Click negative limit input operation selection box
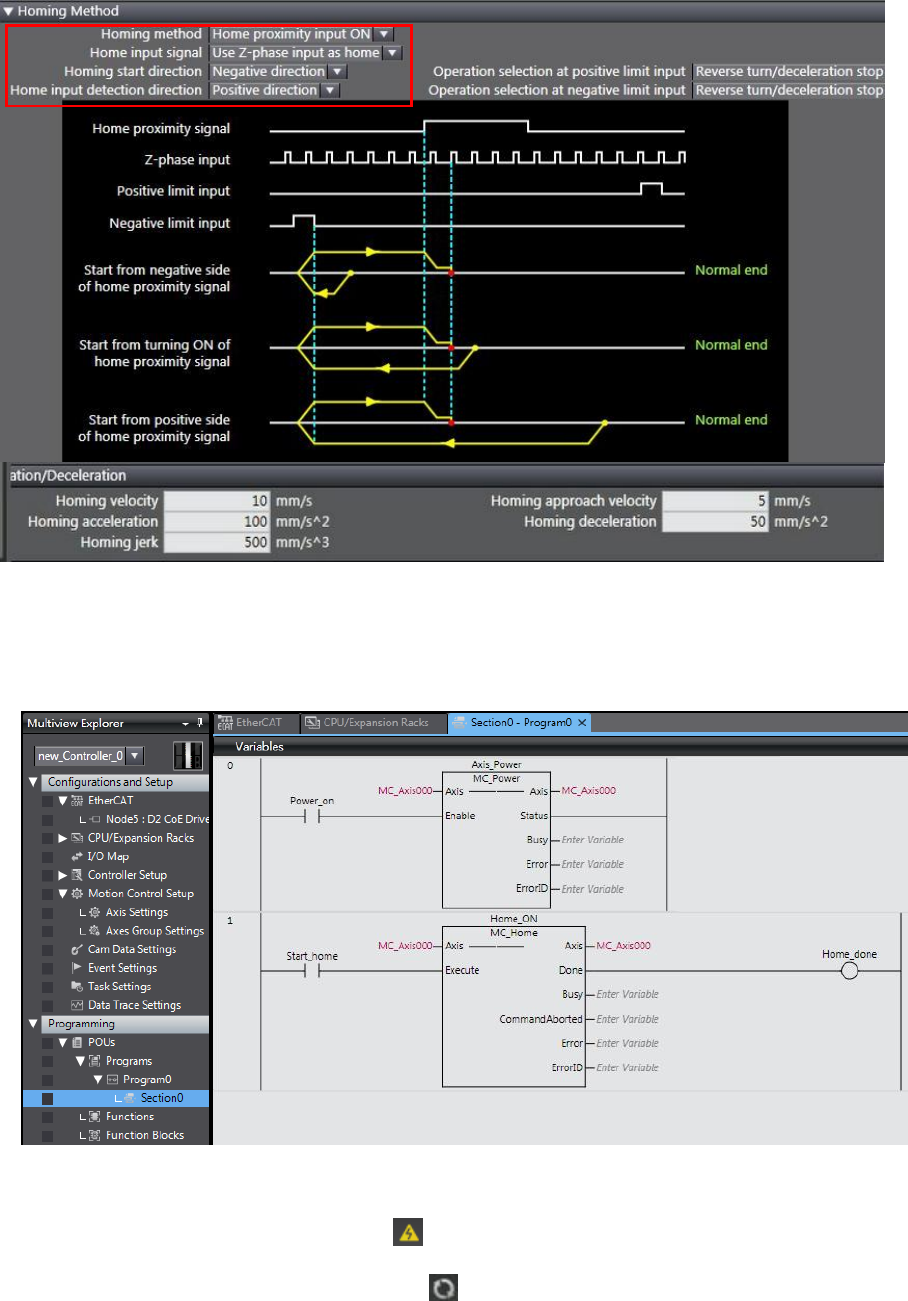The image size is (908, 1301). pyautogui.click(x=789, y=91)
